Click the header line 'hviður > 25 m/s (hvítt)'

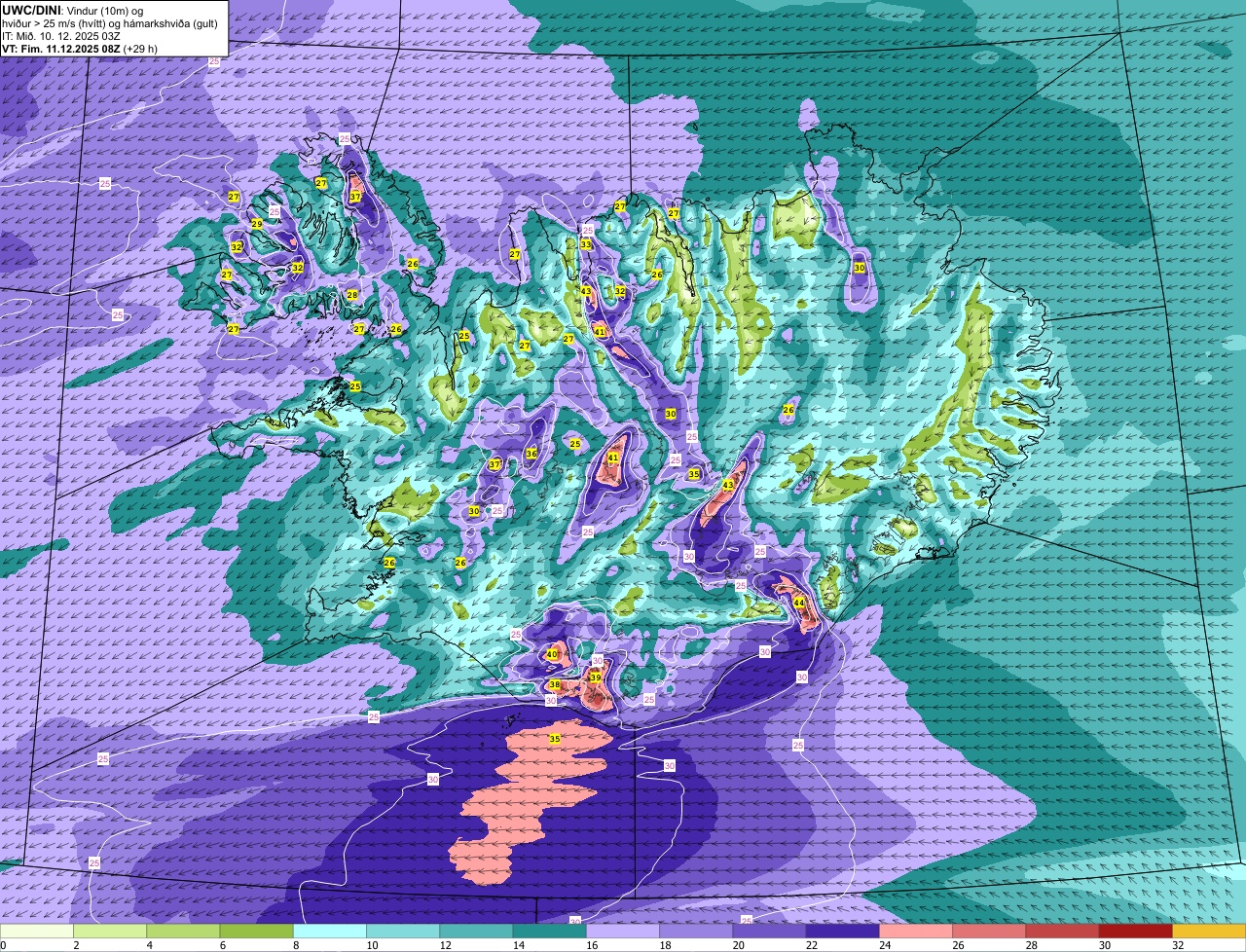tap(56, 22)
